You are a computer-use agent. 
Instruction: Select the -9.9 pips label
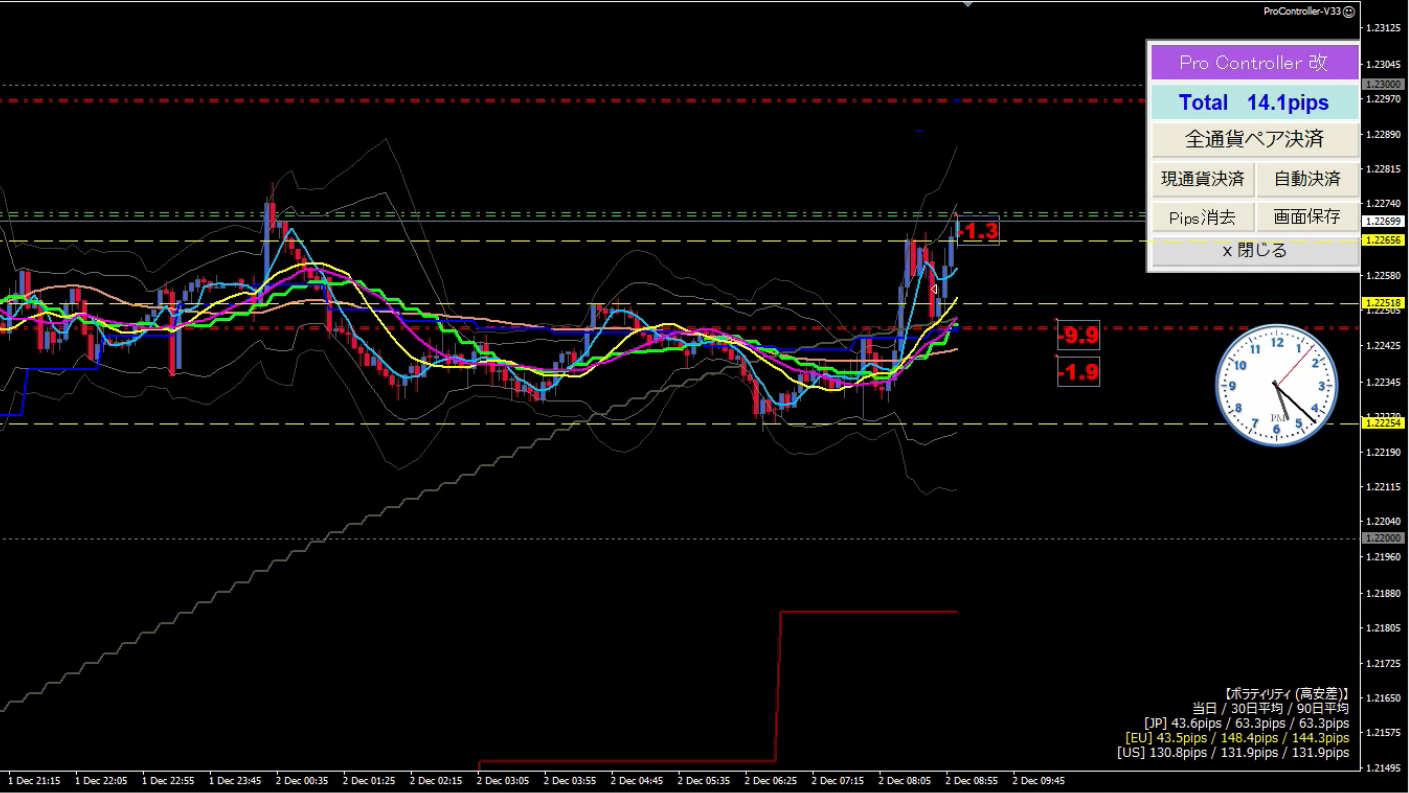point(1079,334)
